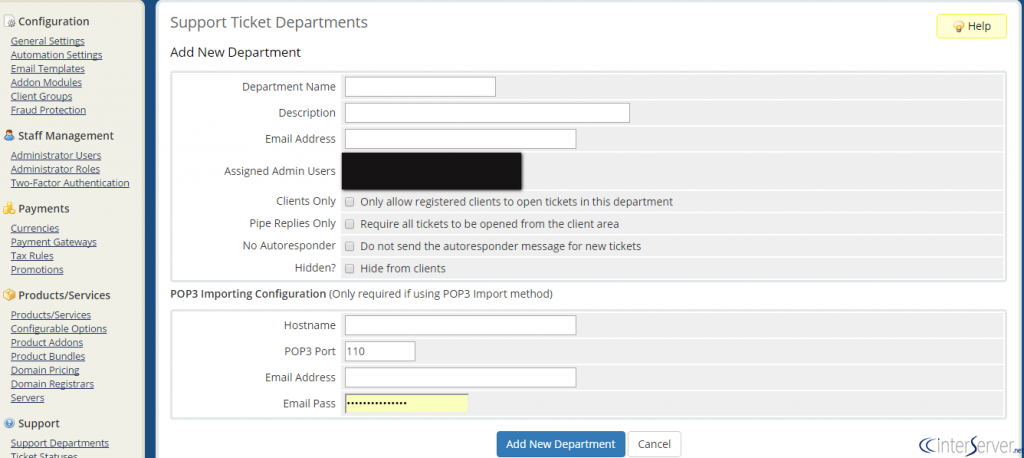Toggle the Hide from clients checkbox
Image resolution: width=1024 pixels, height=458 pixels.
point(349,269)
